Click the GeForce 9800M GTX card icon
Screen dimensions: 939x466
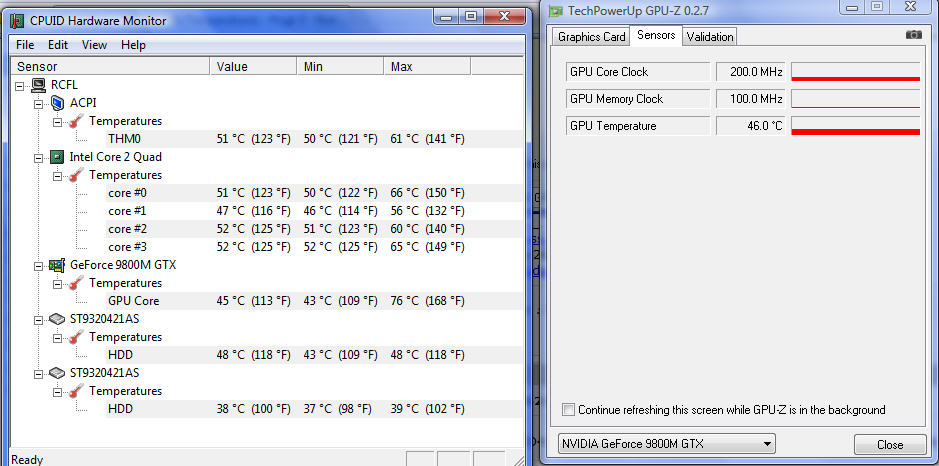[57, 265]
